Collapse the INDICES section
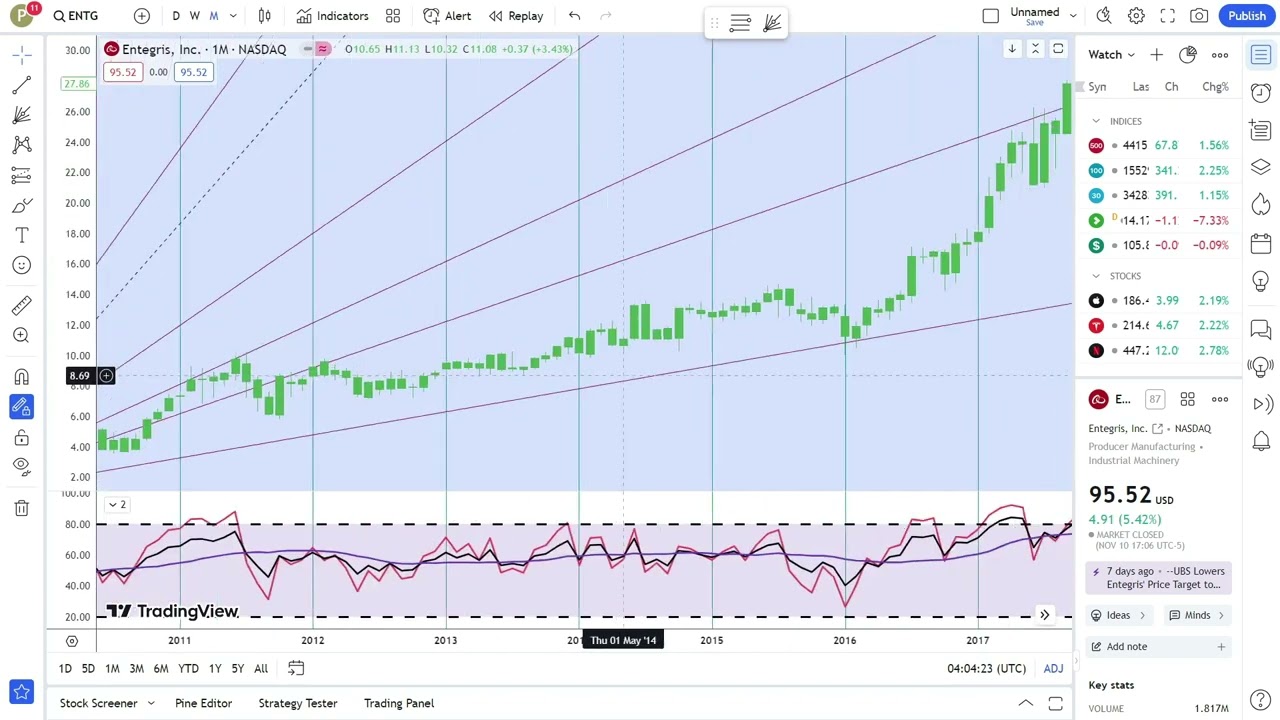This screenshot has width=1280, height=720. point(1096,121)
